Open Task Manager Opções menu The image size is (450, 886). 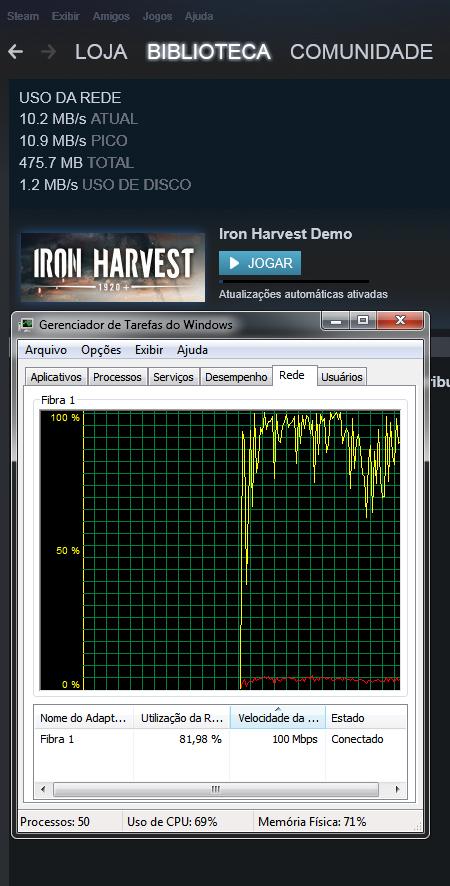[x=101, y=350]
